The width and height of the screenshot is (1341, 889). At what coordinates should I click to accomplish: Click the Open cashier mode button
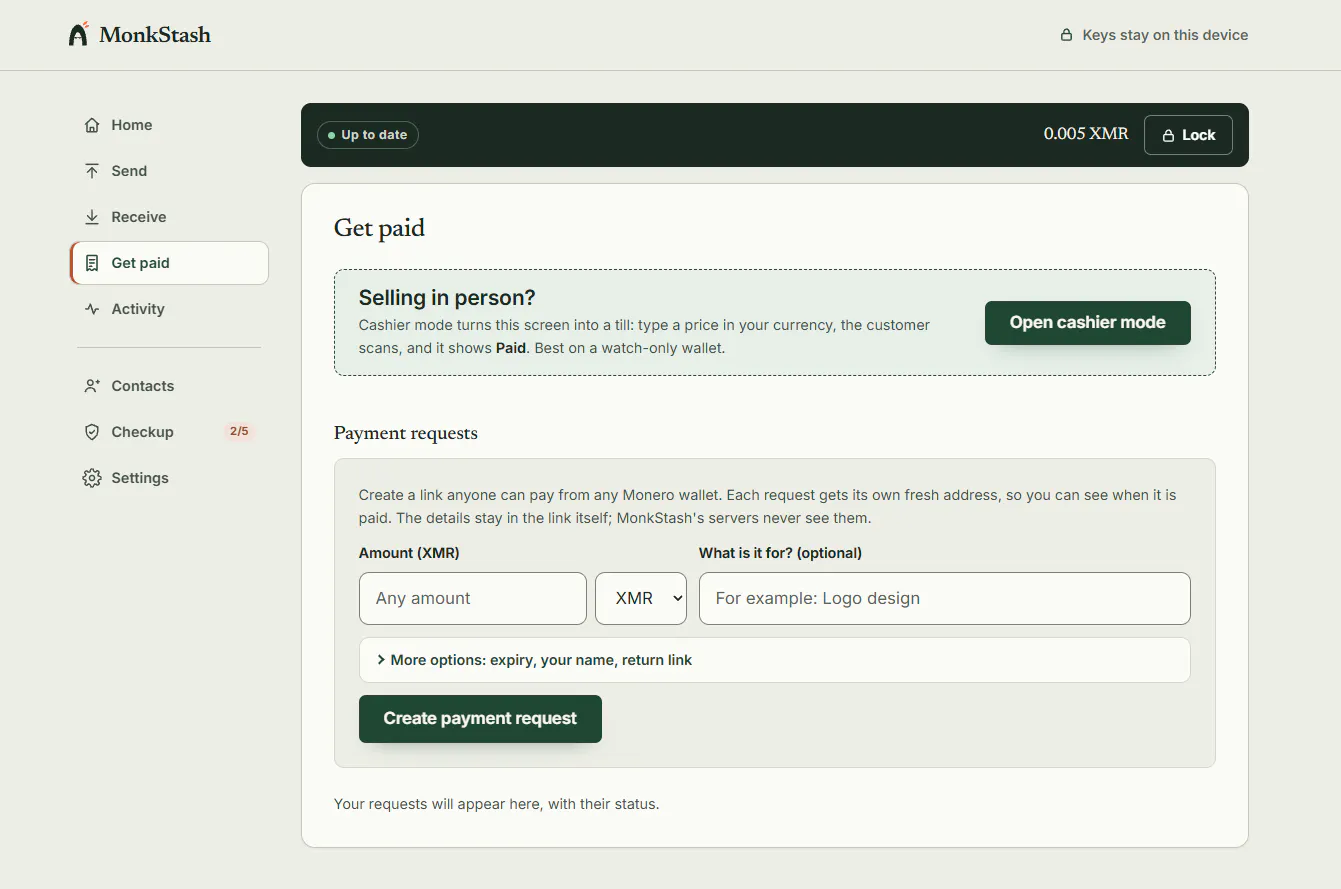pos(1088,323)
